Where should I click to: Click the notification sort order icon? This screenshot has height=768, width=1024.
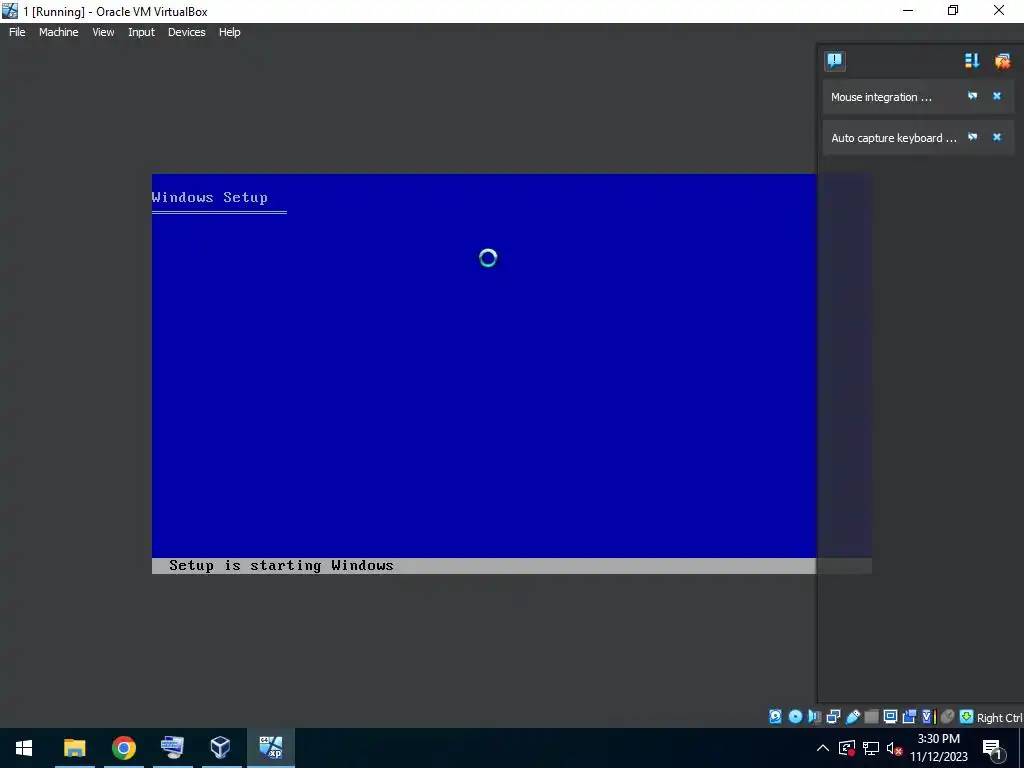tap(972, 61)
